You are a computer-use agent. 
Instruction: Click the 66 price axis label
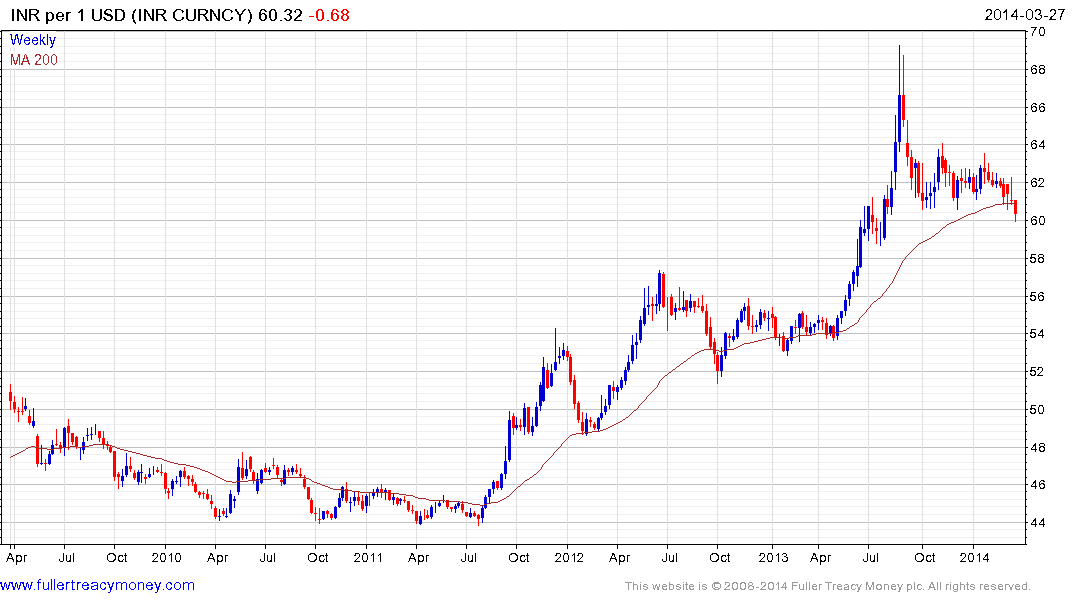coord(1037,108)
